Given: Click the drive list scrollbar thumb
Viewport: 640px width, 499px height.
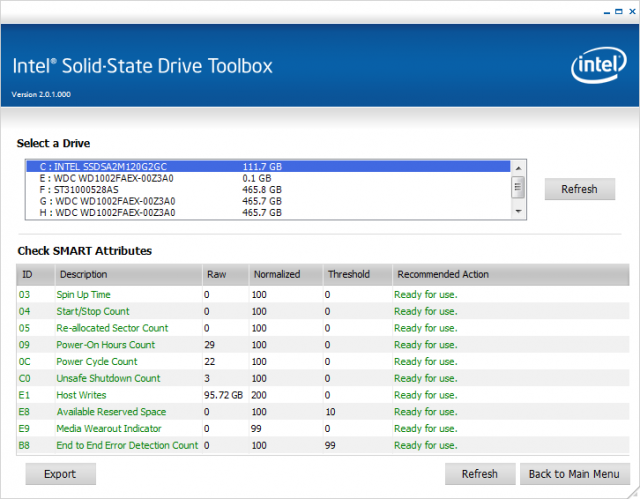Looking at the screenshot, I should pyautogui.click(x=518, y=187).
